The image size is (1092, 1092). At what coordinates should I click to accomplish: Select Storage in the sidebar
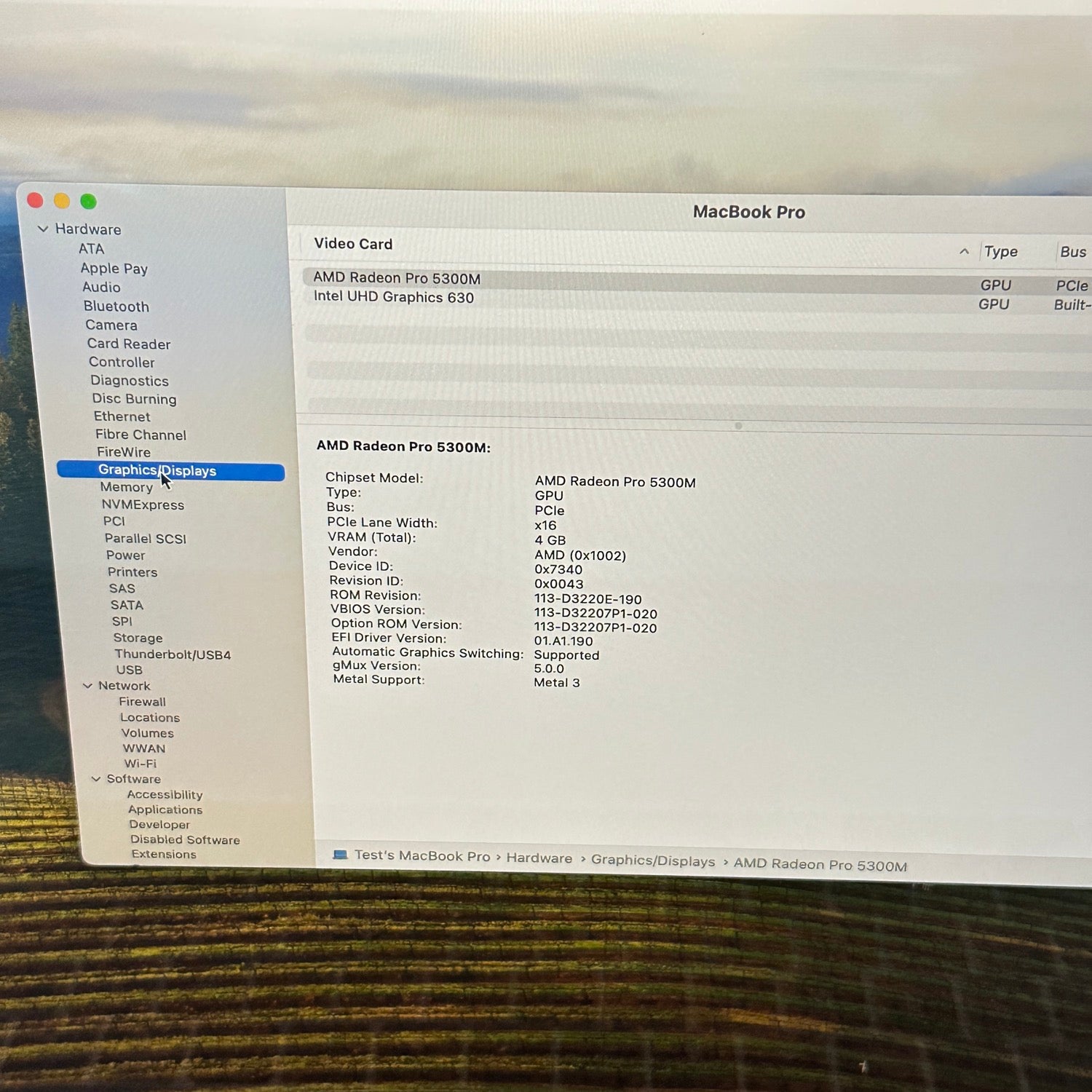[x=138, y=638]
